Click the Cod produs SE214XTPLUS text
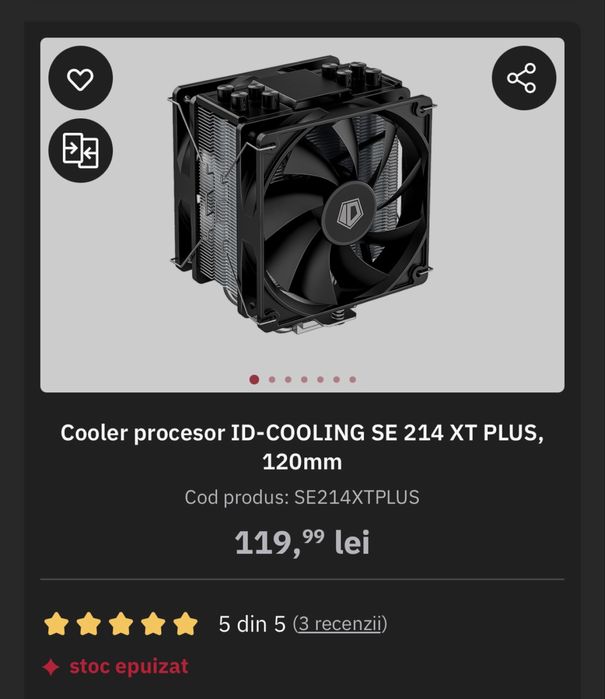605x699 pixels. [x=302, y=497]
